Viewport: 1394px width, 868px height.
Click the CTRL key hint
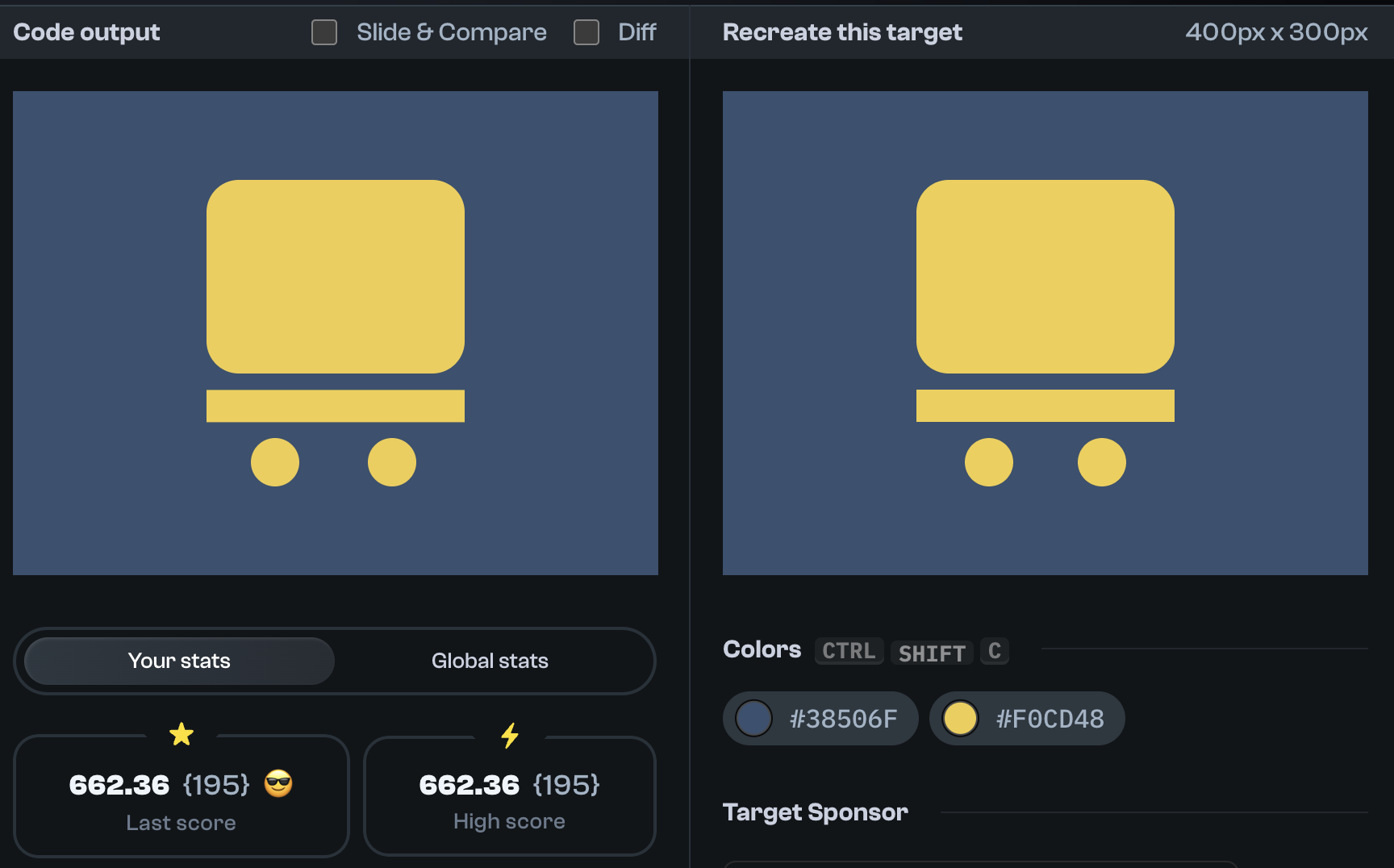coord(849,651)
